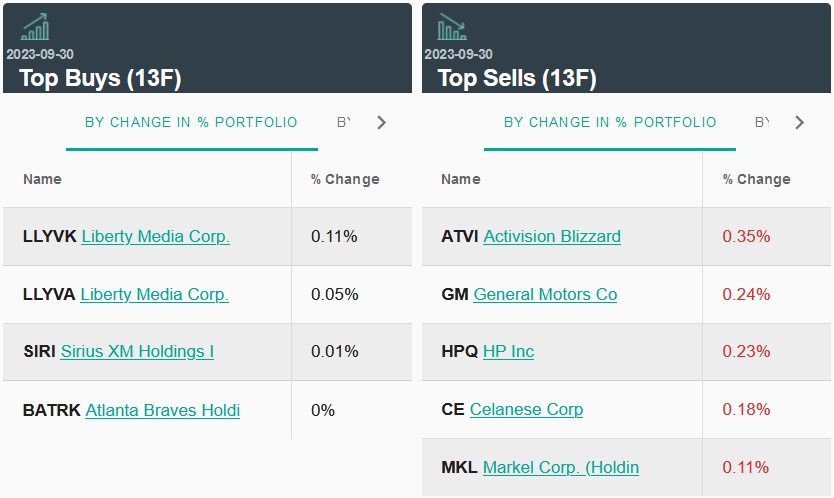The image size is (834, 498).
Task: Expand more tabs with the Top Buys chevron
Action: tap(381, 123)
